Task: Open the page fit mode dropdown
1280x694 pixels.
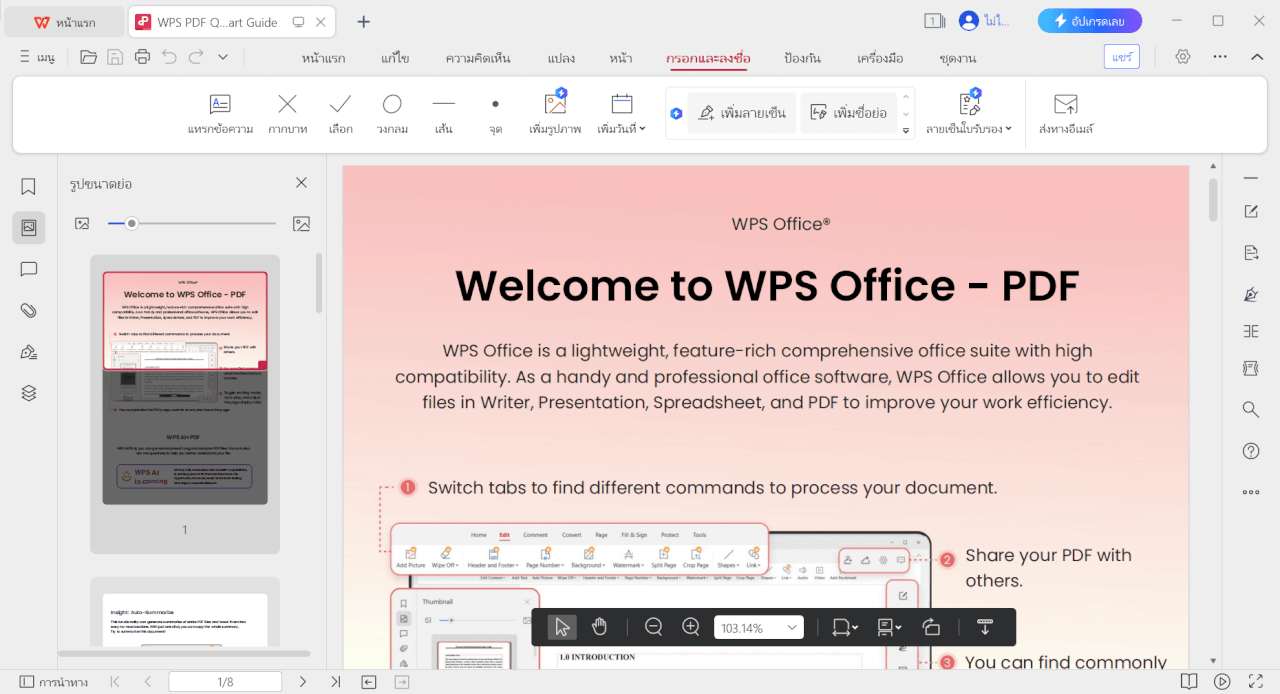Action: [844, 627]
